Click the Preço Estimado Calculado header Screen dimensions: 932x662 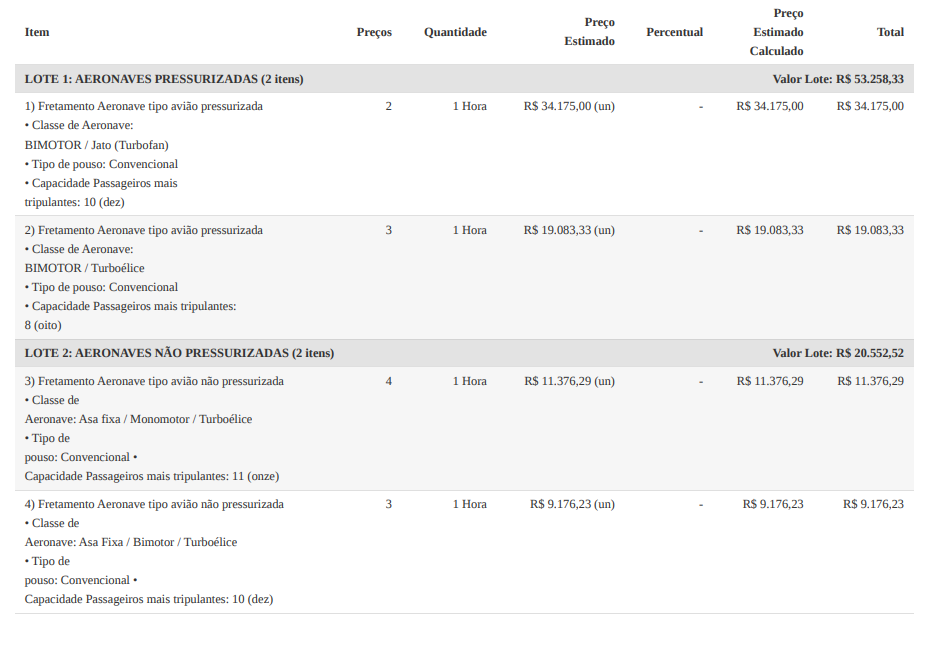(776, 32)
